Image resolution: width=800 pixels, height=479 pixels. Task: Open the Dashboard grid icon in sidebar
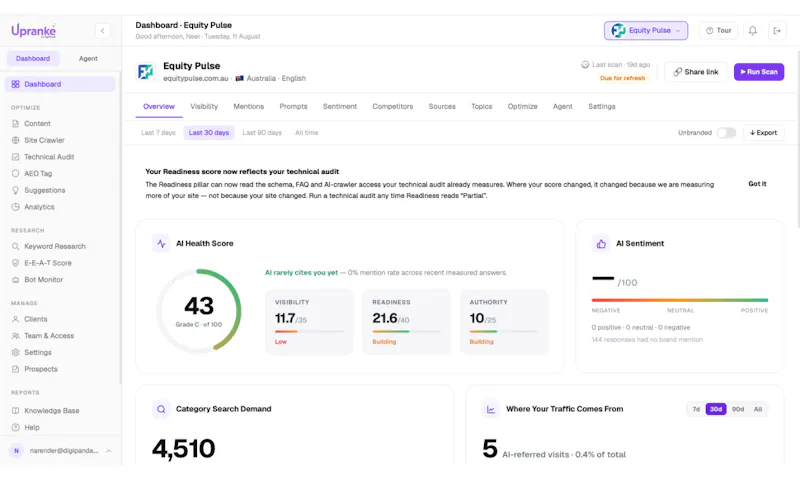[15, 84]
